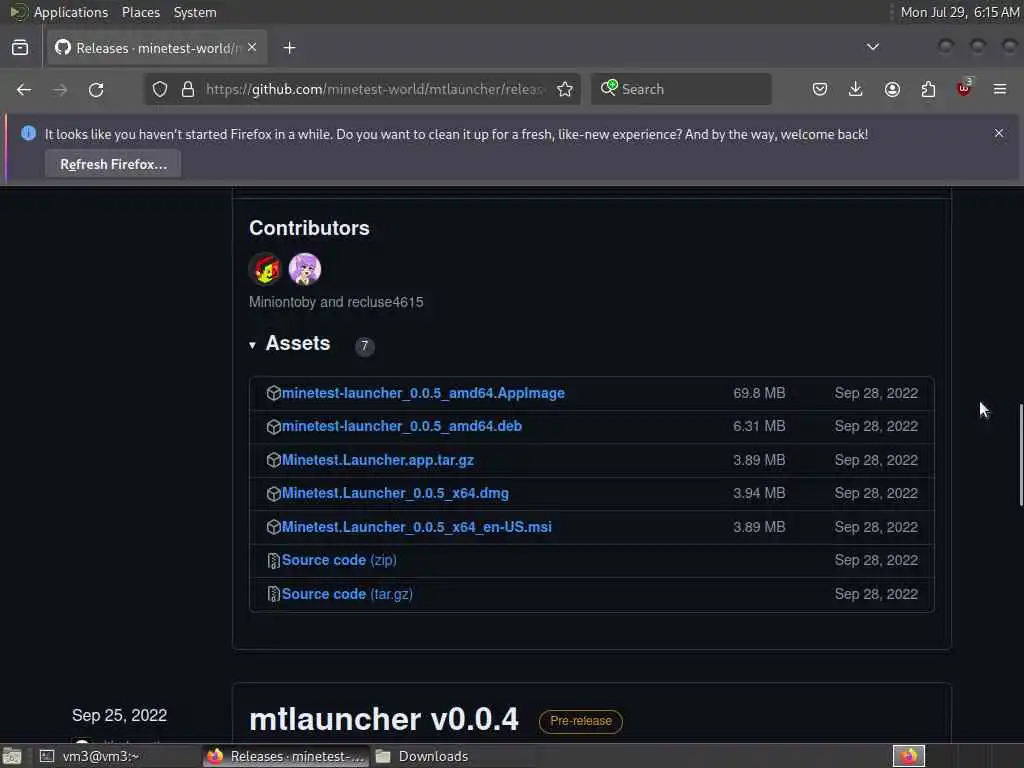Screen dimensions: 1024x768
Task: Open the tracking protection shield icon
Action: [160, 89]
